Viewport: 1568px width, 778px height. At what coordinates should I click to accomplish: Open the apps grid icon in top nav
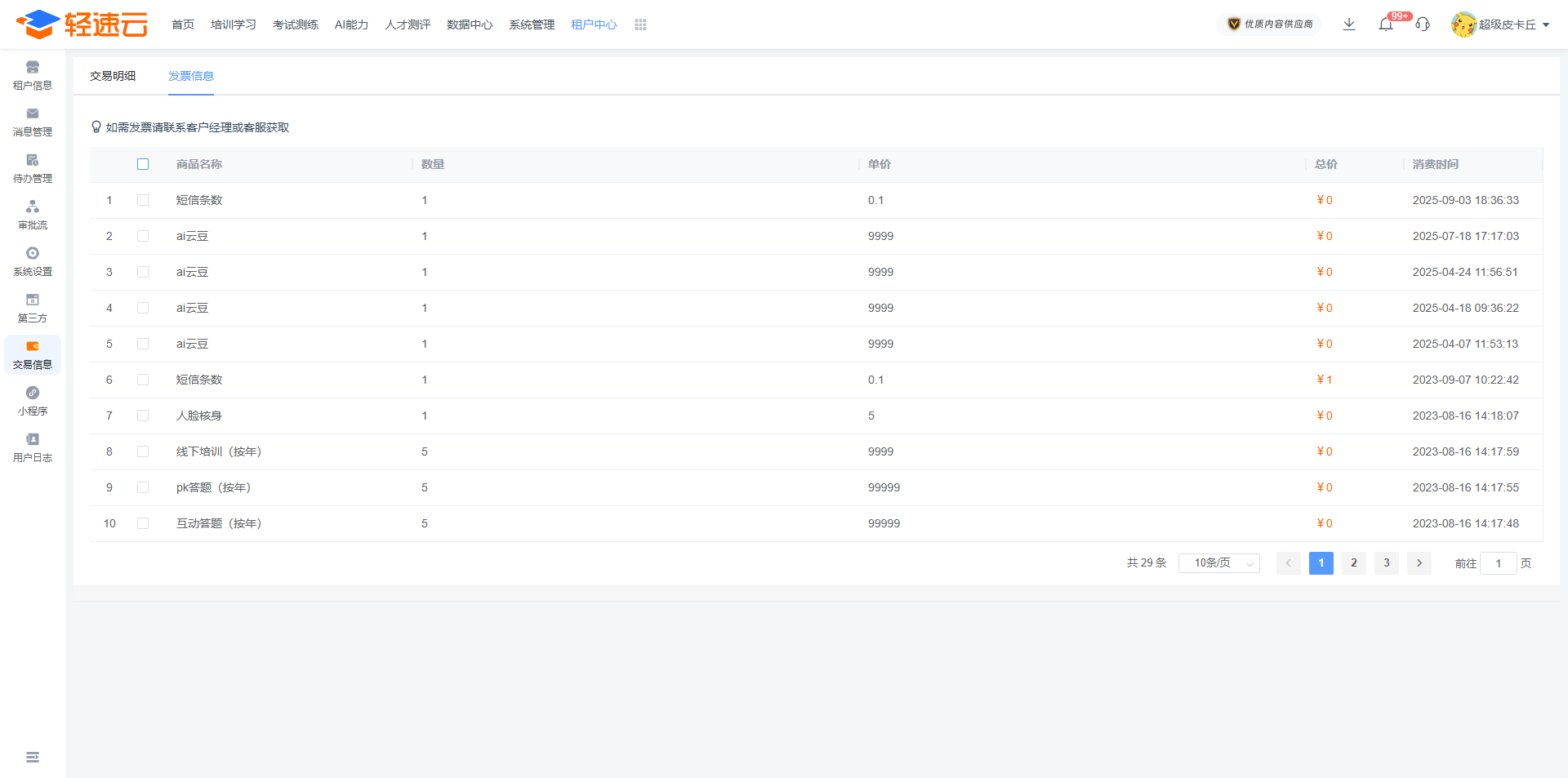tap(640, 25)
